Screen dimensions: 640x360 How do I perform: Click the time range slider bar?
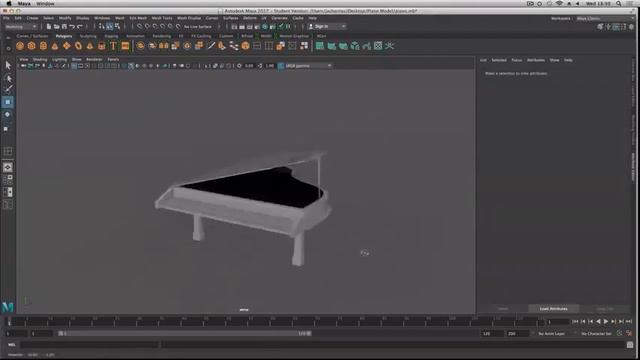[x=184, y=333]
